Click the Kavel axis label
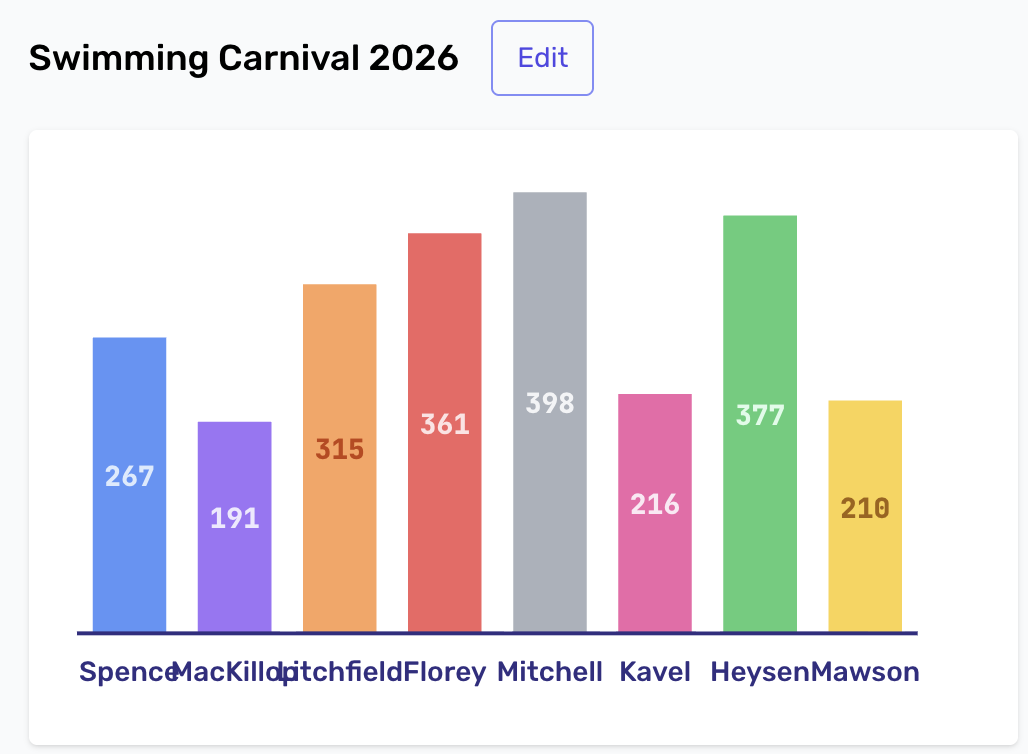The width and height of the screenshot is (1028, 754). pos(655,672)
